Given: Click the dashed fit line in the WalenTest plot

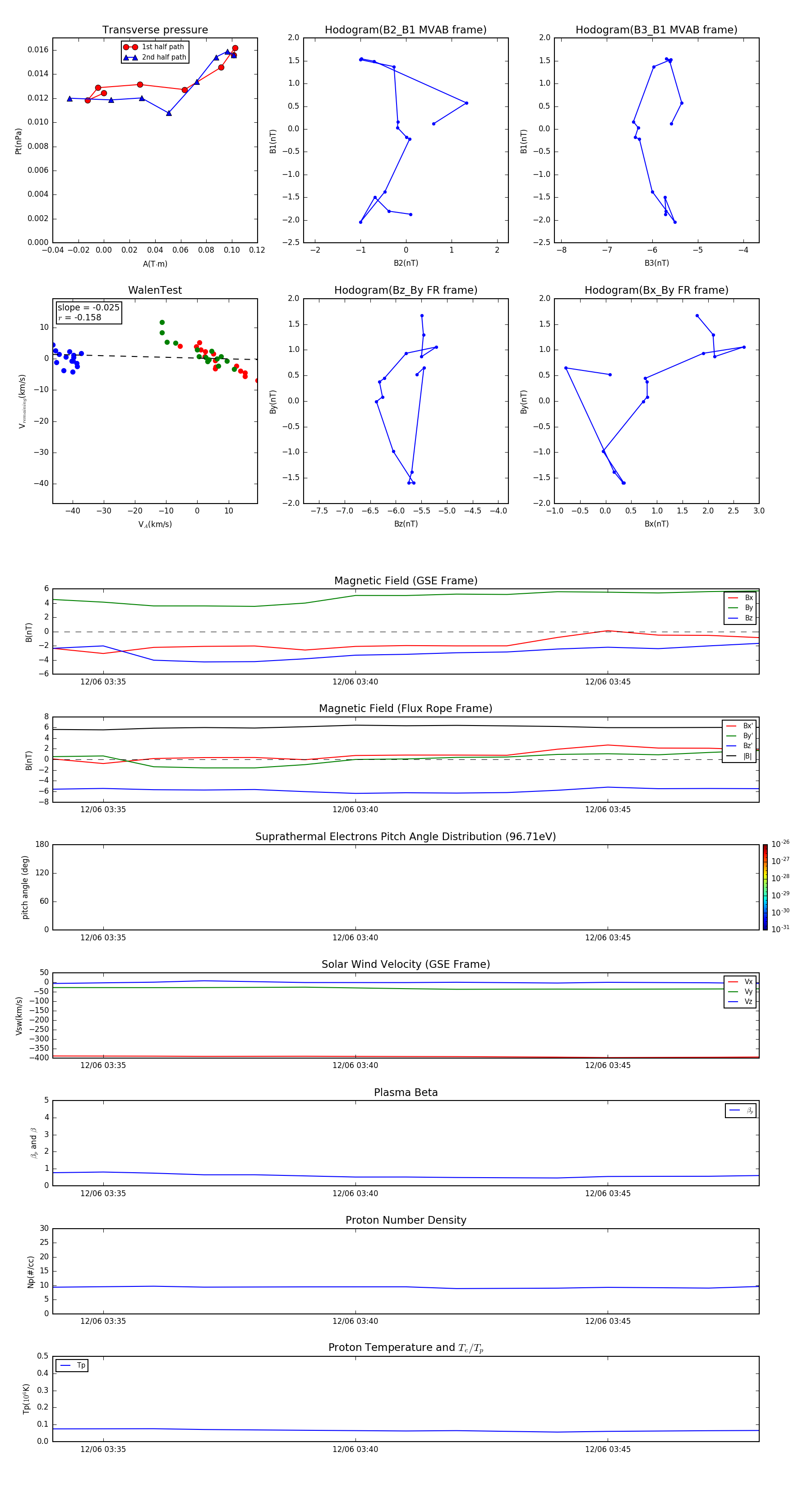Looking at the screenshot, I should (155, 357).
